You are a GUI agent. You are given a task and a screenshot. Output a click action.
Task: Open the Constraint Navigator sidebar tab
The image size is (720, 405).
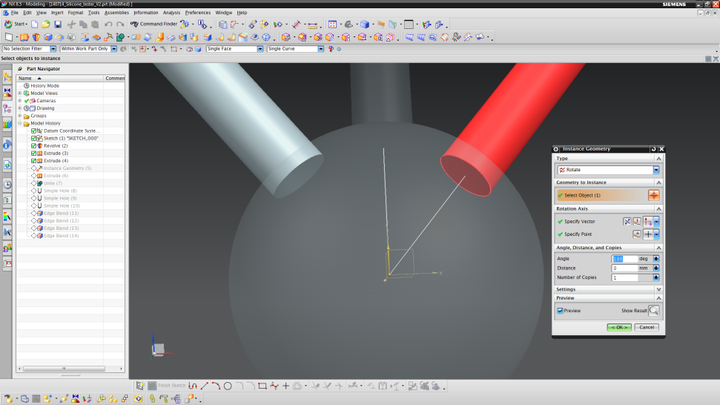(7, 93)
